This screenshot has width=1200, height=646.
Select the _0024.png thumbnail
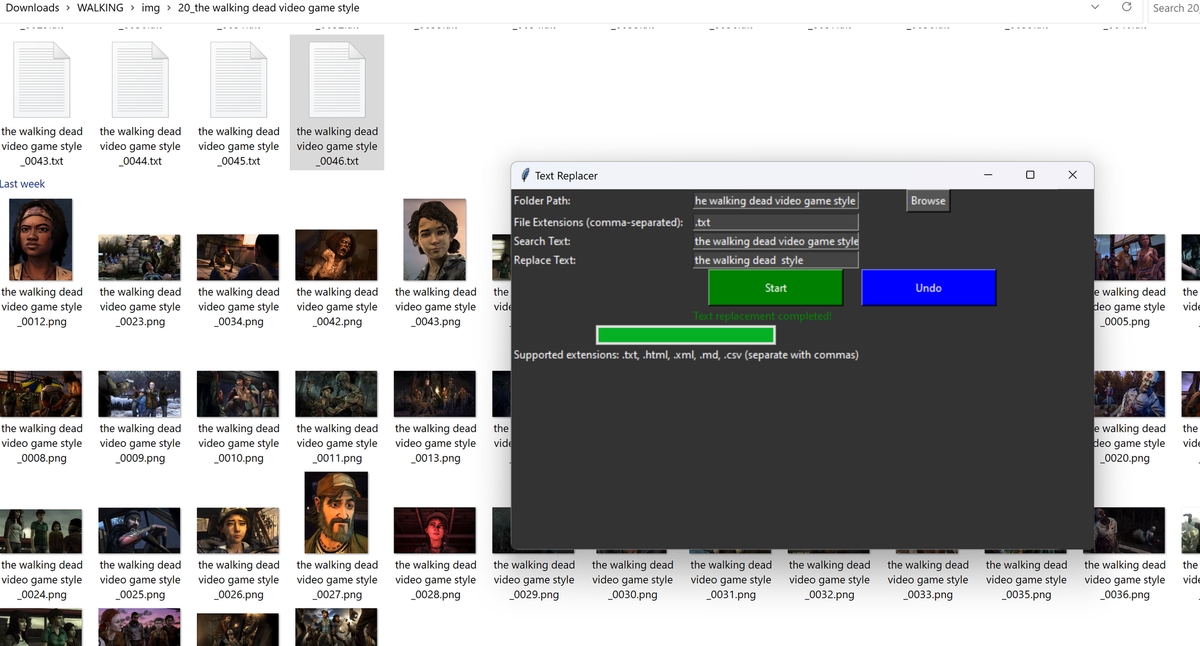click(42, 530)
